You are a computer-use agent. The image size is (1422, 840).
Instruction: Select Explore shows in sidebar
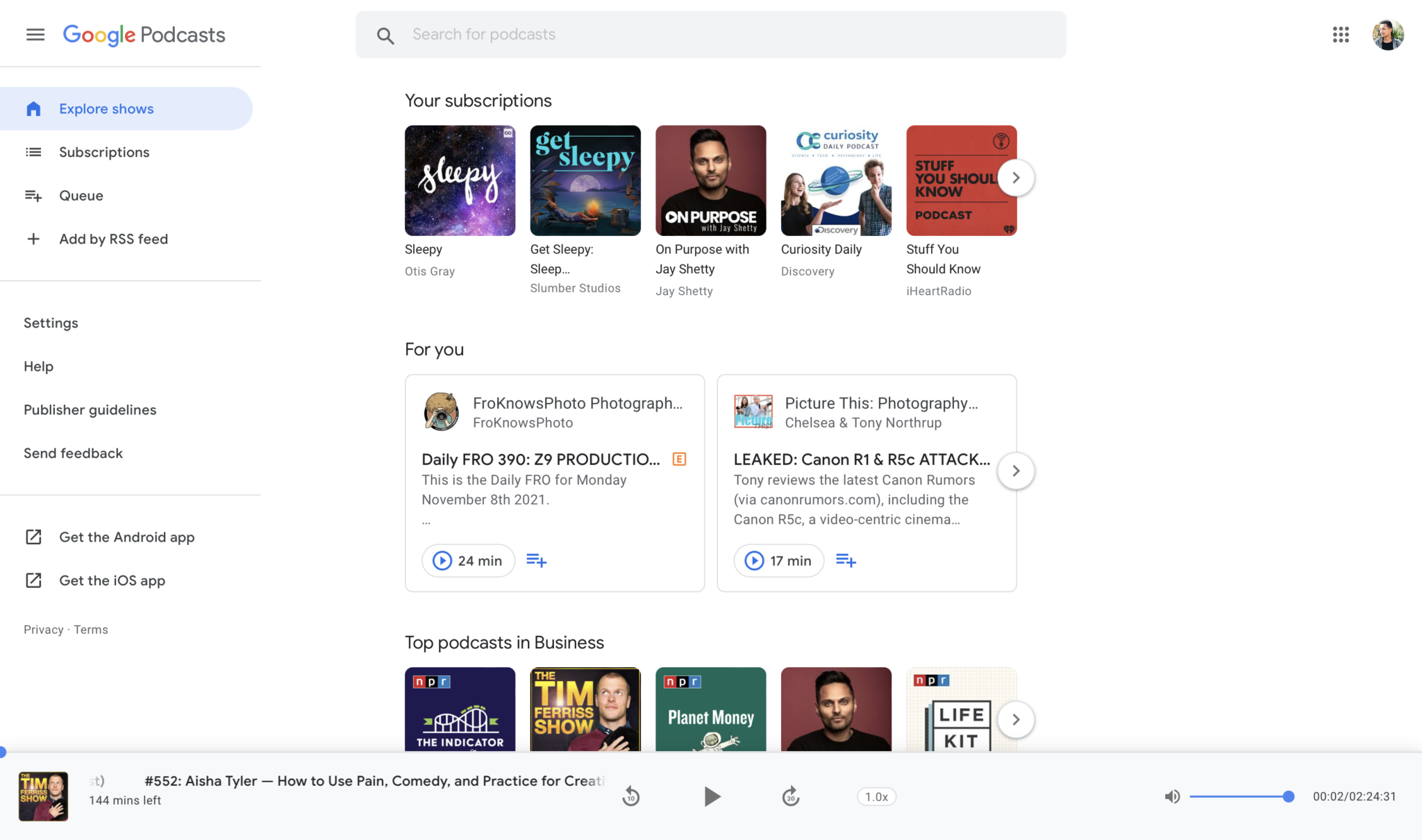[x=126, y=108]
